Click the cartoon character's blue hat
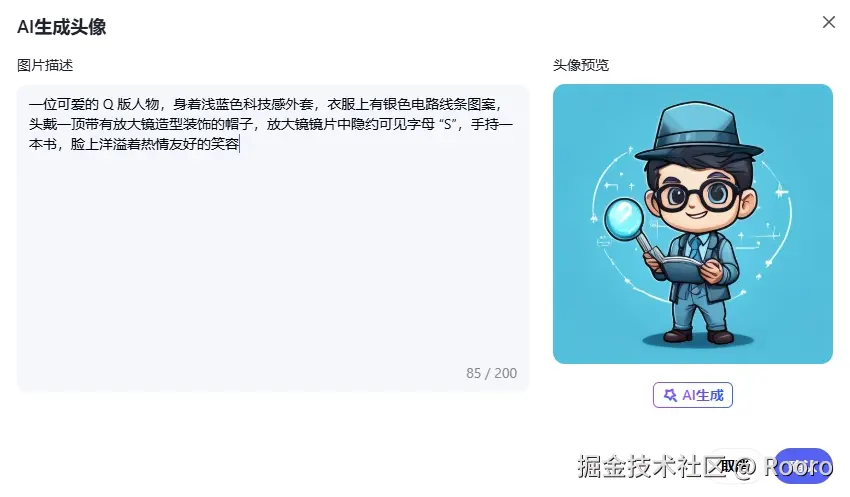Screen dimensions: 850x497 click(x=698, y=133)
